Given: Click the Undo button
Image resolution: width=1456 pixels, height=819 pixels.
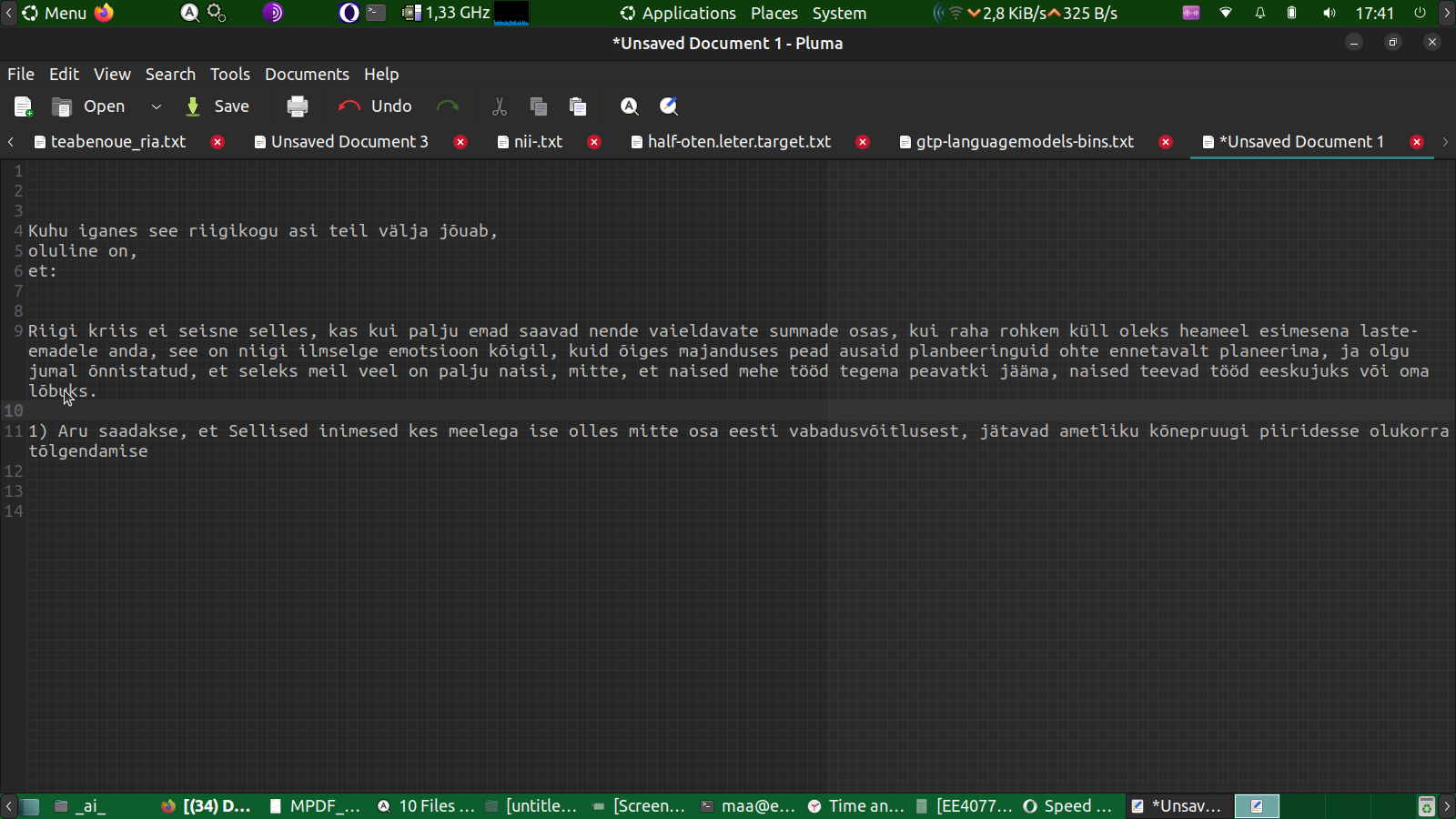Looking at the screenshot, I should 375,106.
